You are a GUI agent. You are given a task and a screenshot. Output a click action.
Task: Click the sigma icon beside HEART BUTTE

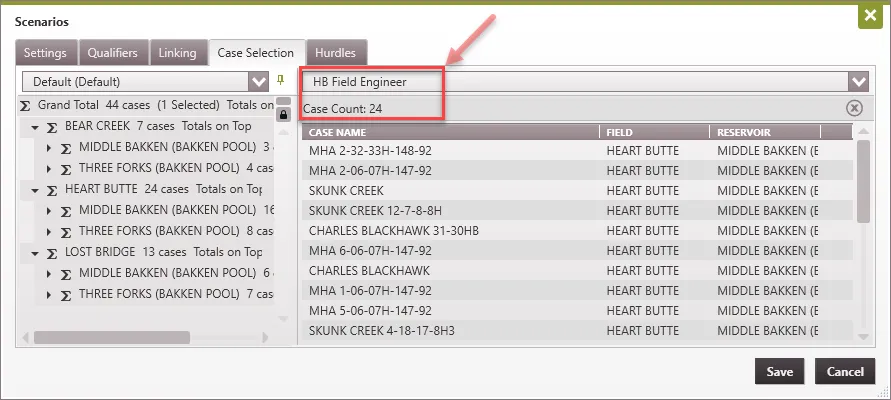(52, 189)
